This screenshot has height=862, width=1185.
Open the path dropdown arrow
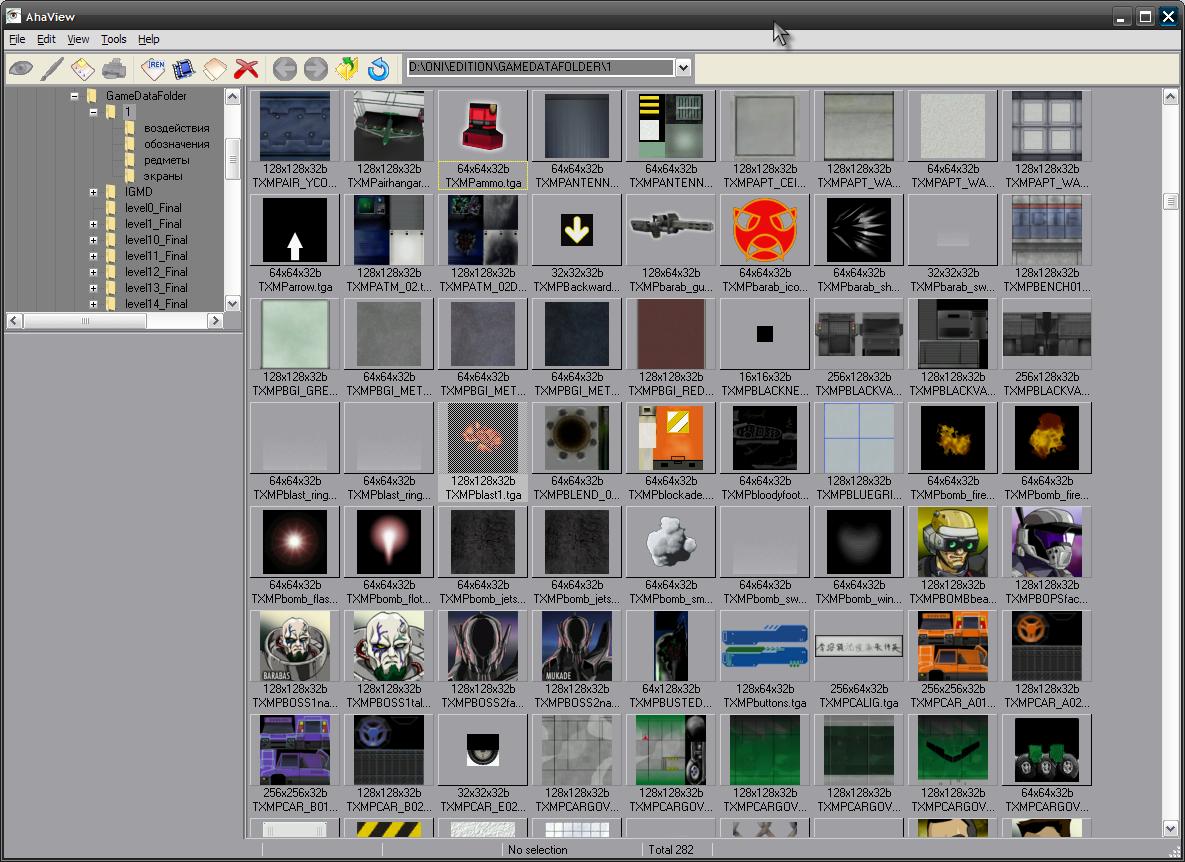683,68
